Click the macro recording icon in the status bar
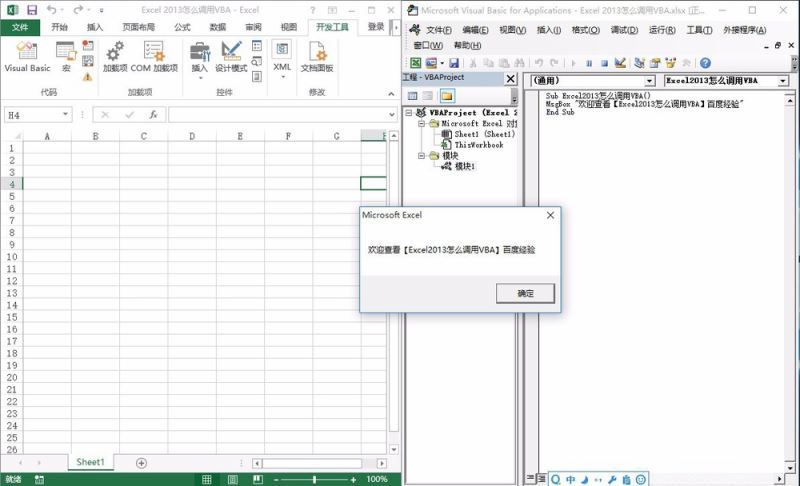Viewport: 800px width, 486px height. point(39,479)
